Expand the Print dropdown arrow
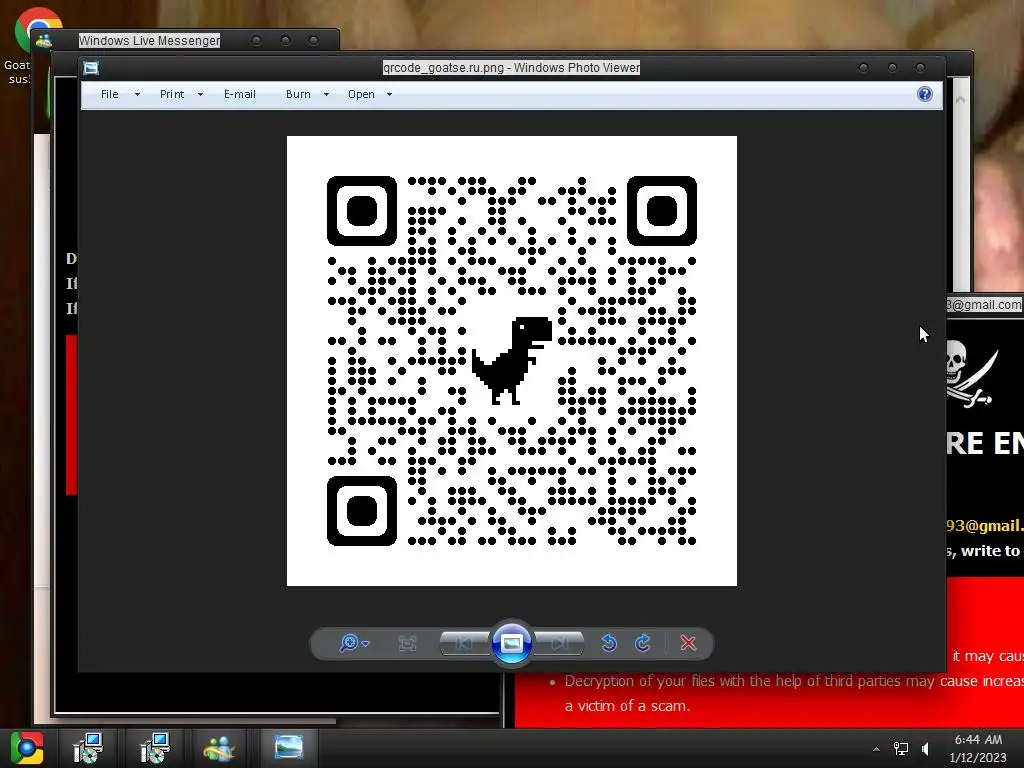 coord(200,95)
